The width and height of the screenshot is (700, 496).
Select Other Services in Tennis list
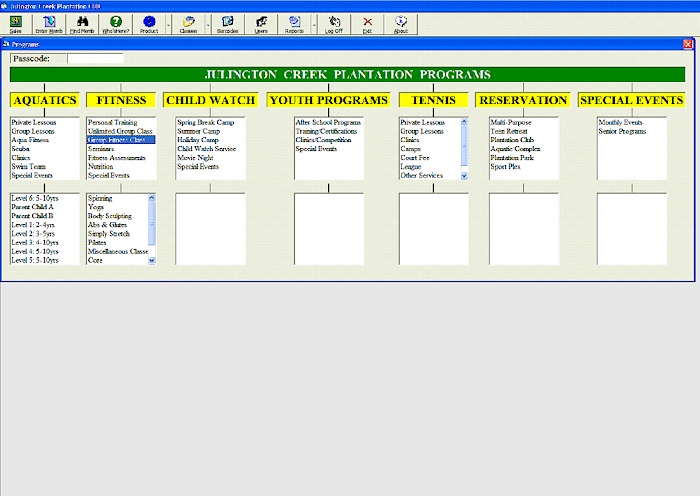click(x=422, y=175)
